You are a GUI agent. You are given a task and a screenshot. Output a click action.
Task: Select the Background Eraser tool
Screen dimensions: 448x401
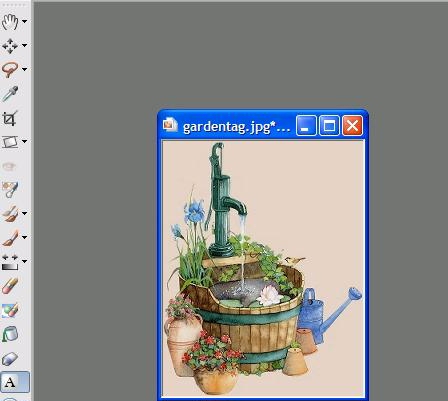[10, 310]
